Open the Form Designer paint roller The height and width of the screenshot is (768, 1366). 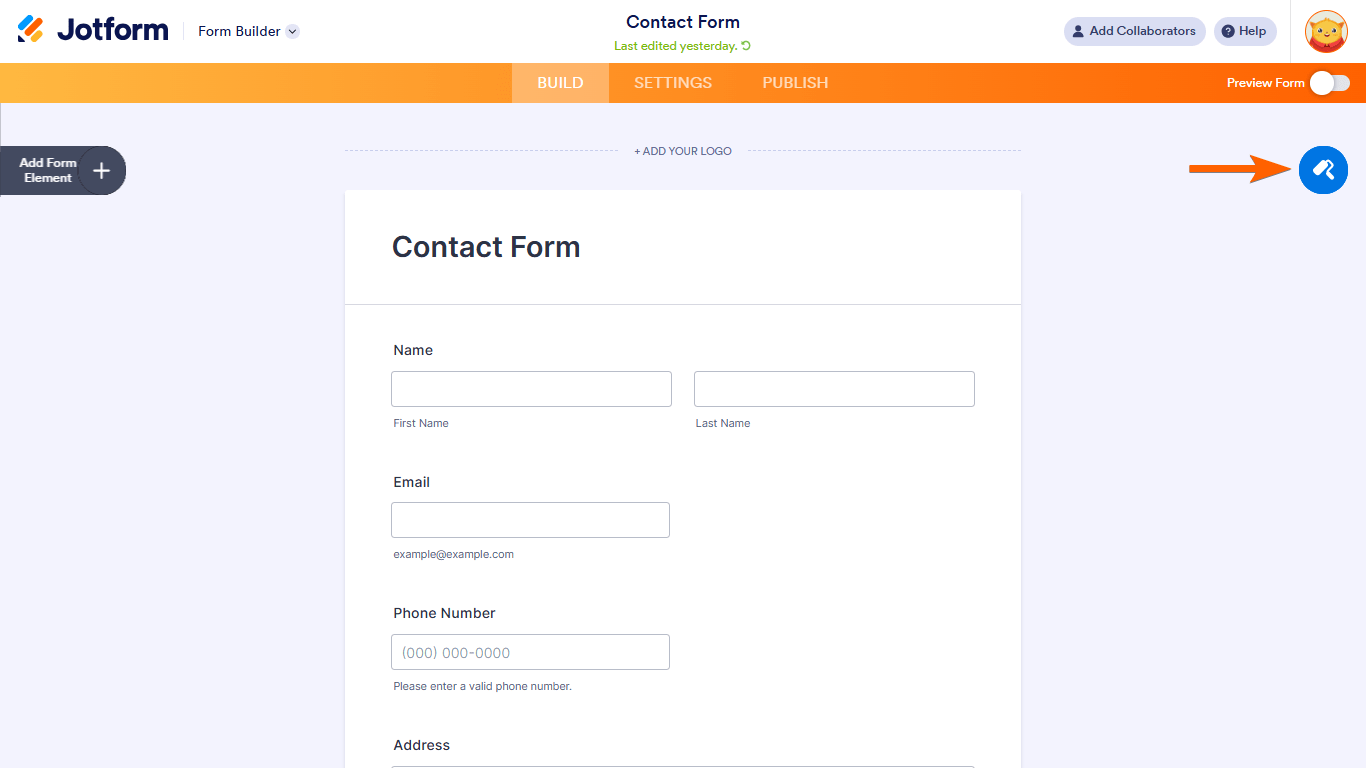[1323, 170]
